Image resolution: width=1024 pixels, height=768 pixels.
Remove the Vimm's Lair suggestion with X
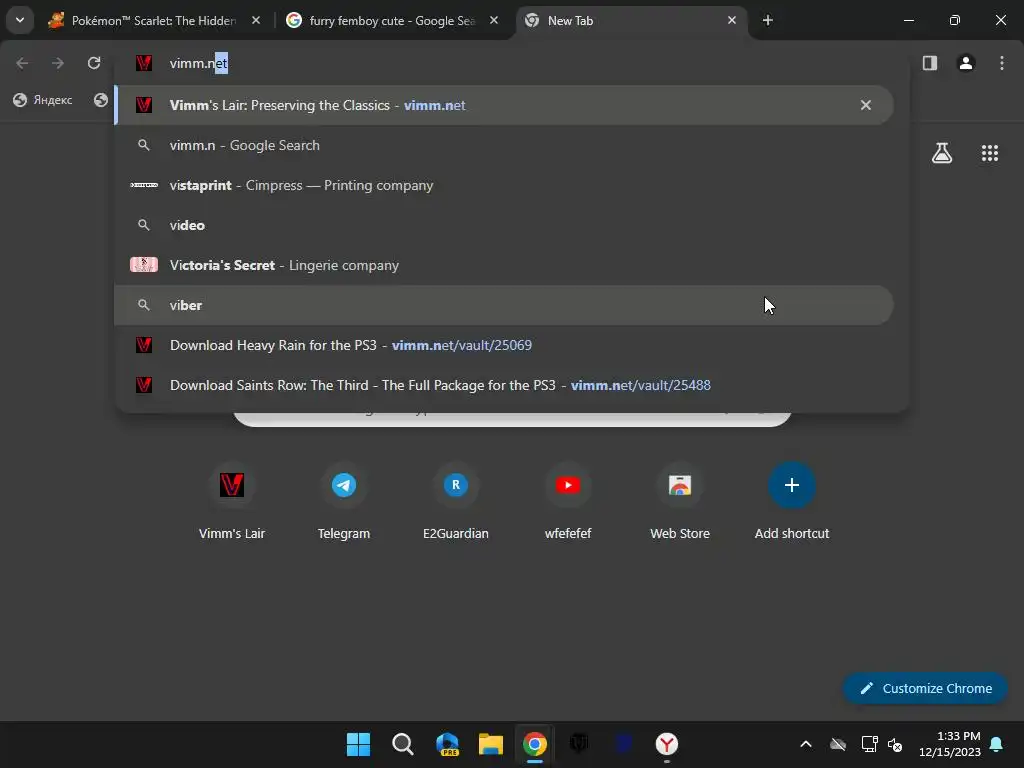[x=865, y=105]
